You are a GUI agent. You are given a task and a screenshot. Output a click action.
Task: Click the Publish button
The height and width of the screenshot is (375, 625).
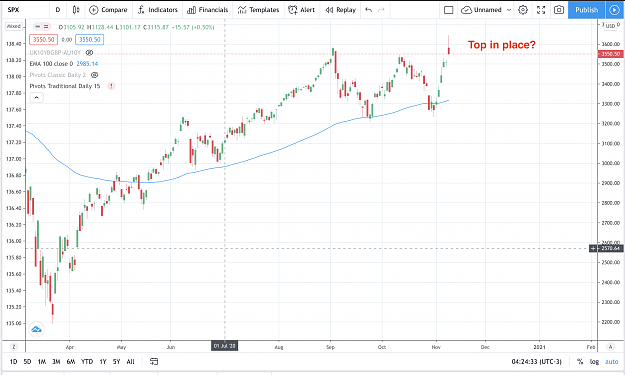click(586, 10)
